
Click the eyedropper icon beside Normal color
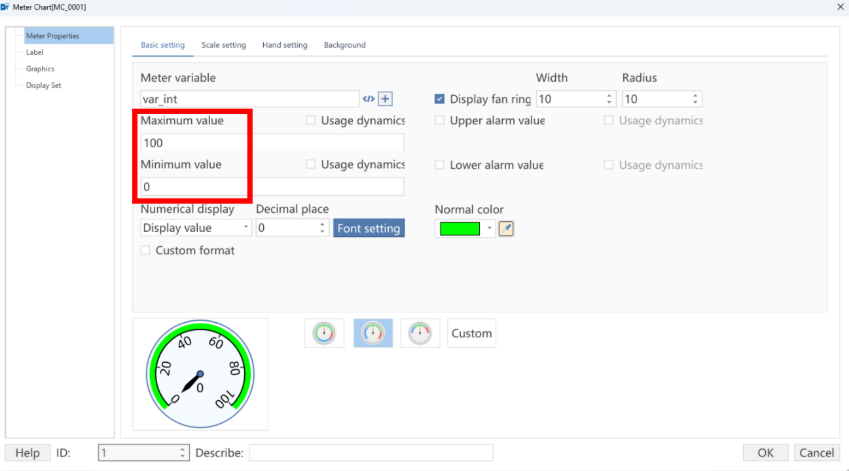tap(506, 228)
